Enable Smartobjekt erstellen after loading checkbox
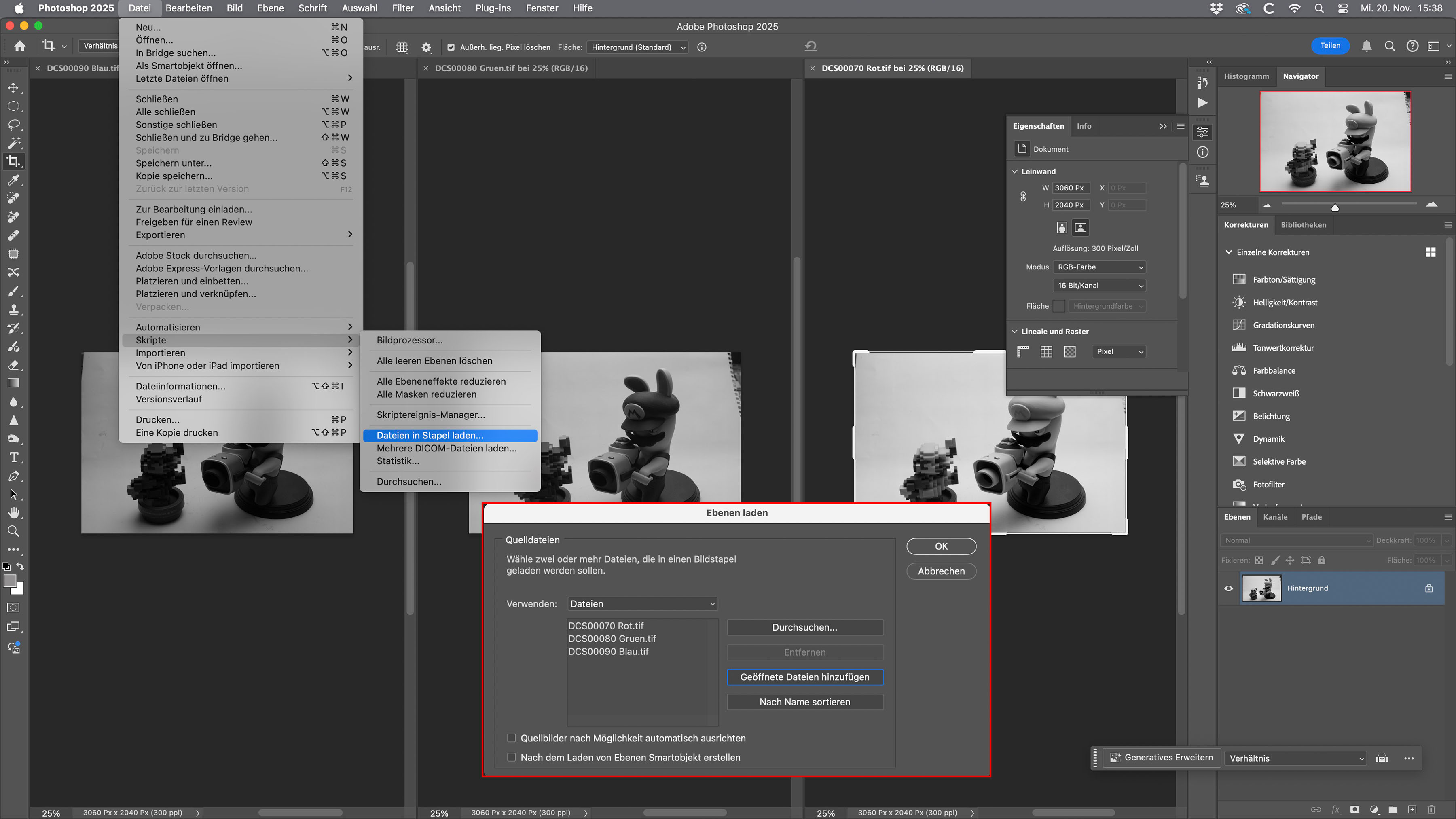The image size is (1456, 819). 512,758
